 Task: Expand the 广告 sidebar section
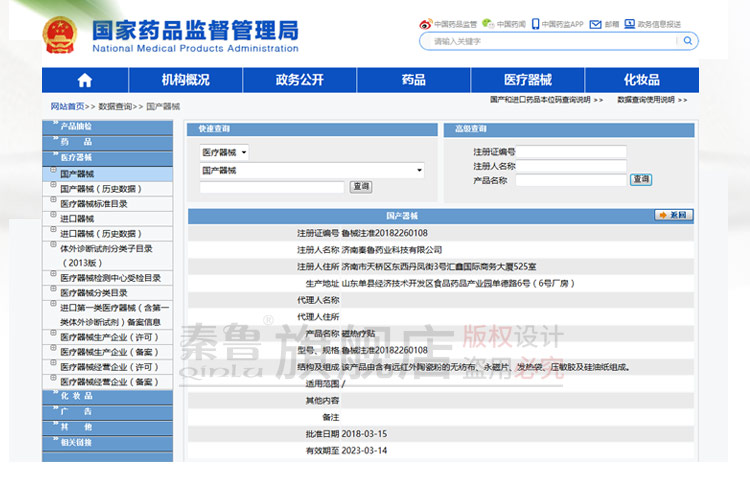(x=108, y=411)
